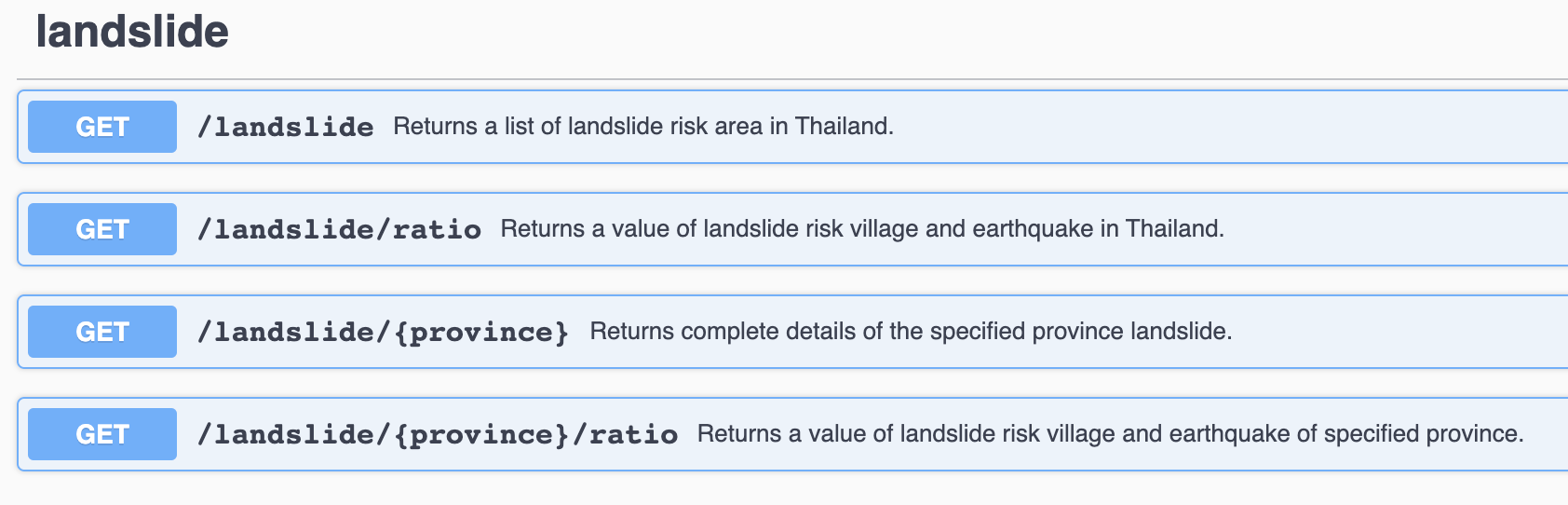
Task: Expand /landslide/{province} row via its blank right area
Action: [x=1397, y=332]
